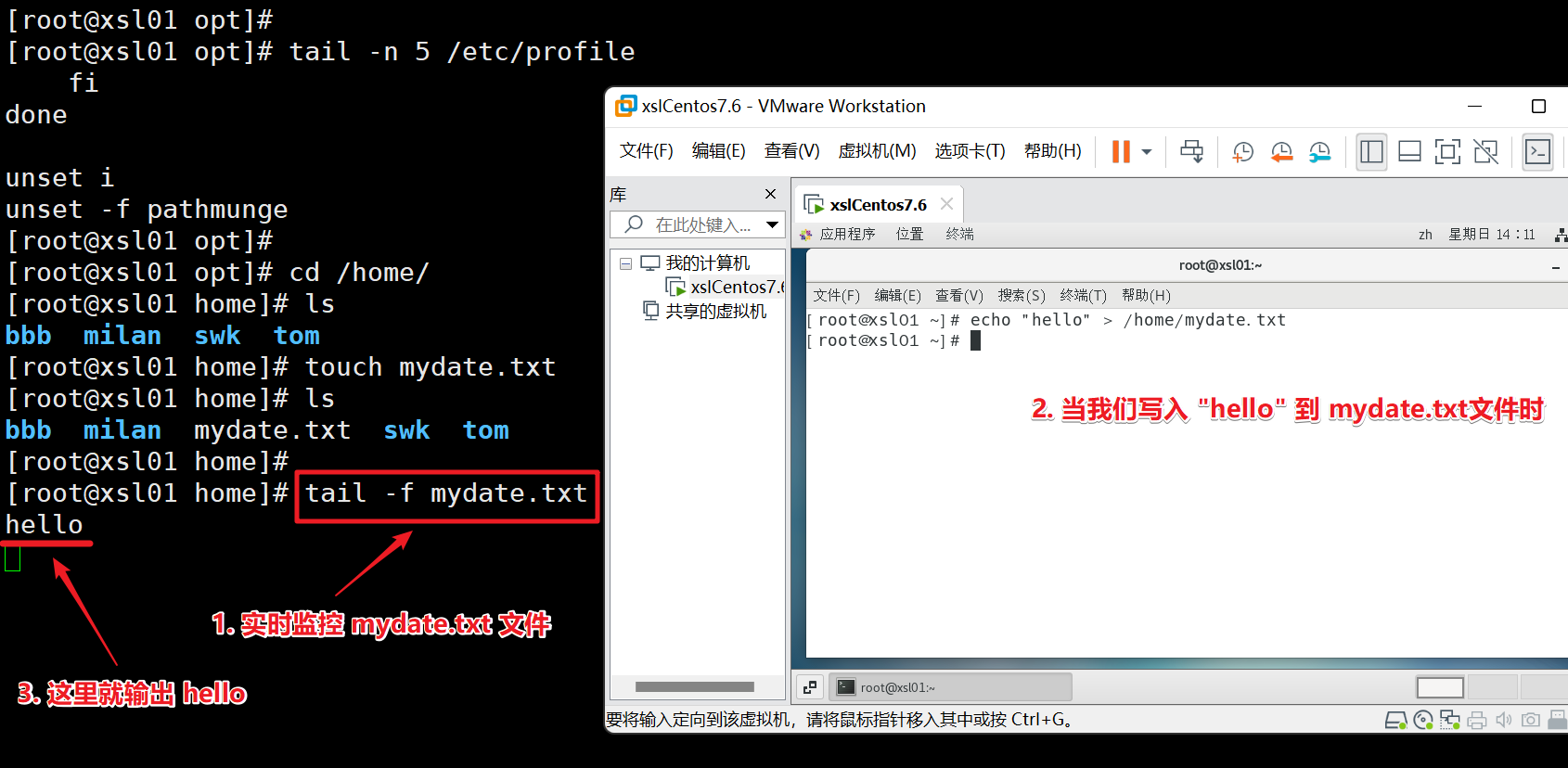Image resolution: width=1568 pixels, height=768 pixels.
Task: Click the 星期日 14:11 clock in CentOS panel
Action: (x=1492, y=235)
